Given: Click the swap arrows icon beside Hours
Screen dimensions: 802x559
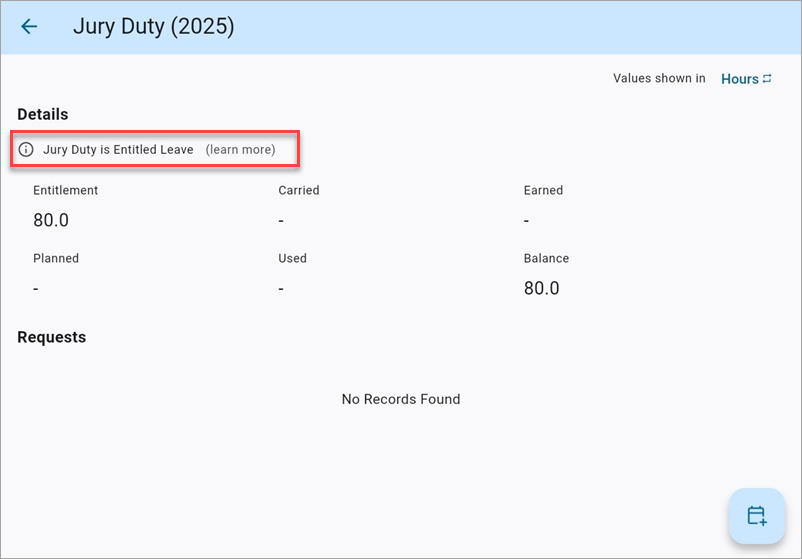Looking at the screenshot, I should 767,78.
